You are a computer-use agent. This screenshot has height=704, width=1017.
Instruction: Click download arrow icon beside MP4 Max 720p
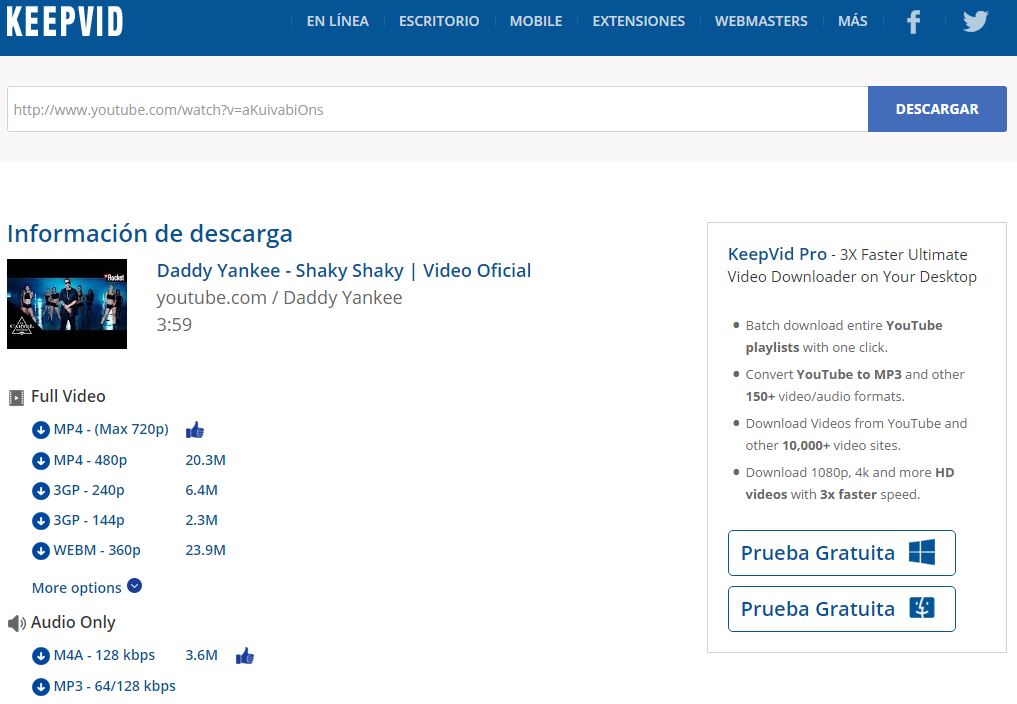pyautogui.click(x=41, y=430)
